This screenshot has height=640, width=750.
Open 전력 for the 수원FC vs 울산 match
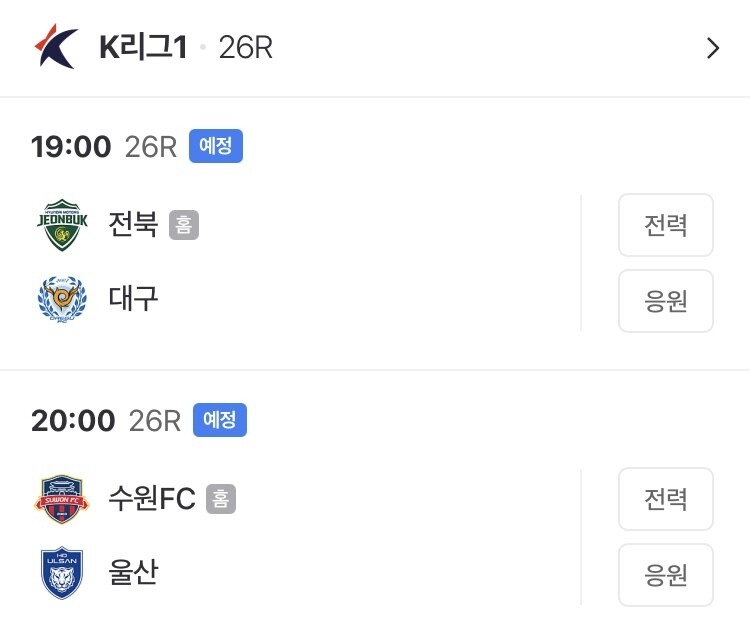click(665, 499)
